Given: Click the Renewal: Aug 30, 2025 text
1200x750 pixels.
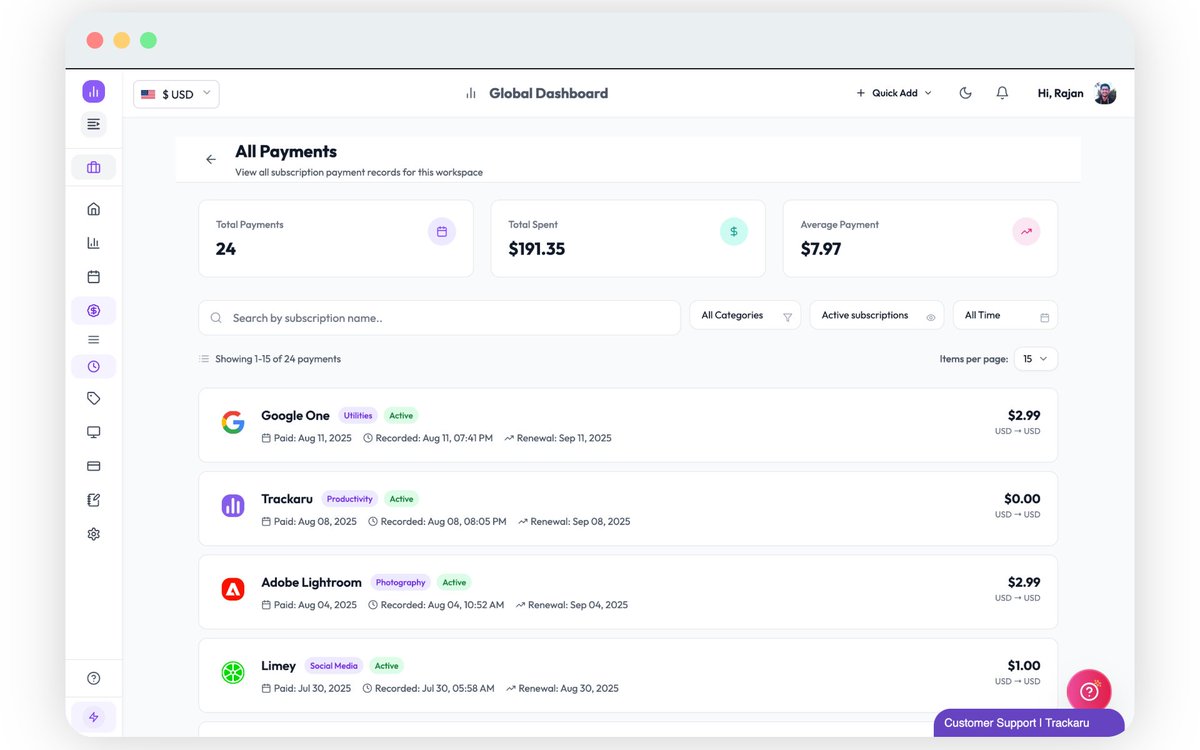Looking at the screenshot, I should click(569, 689).
